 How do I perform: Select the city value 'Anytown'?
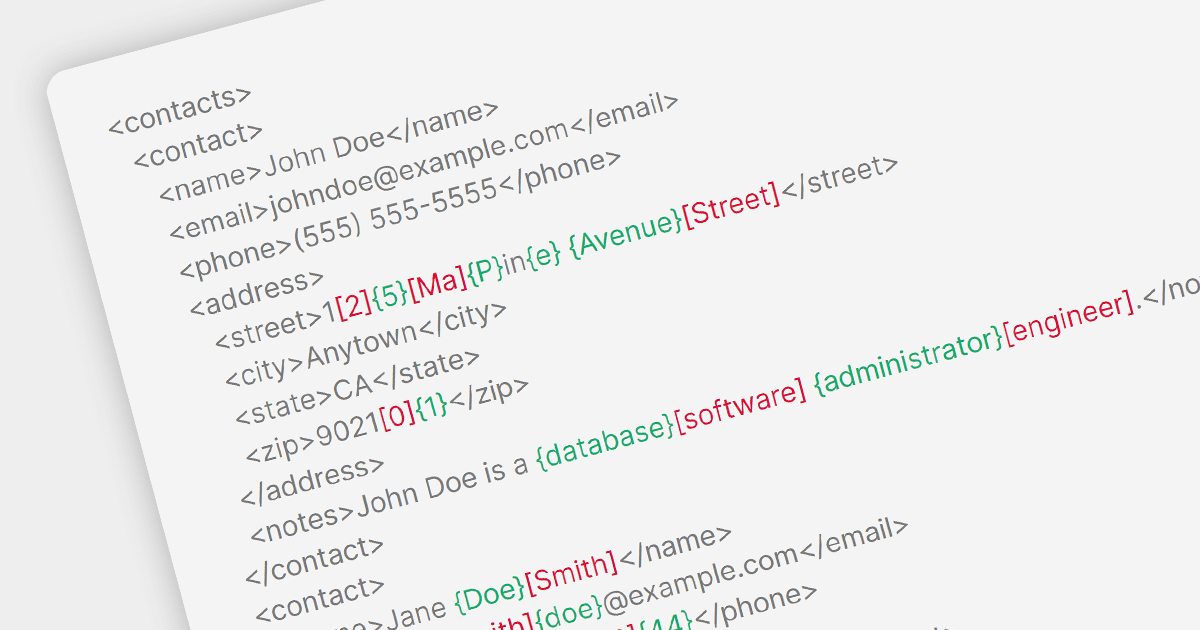(x=361, y=343)
